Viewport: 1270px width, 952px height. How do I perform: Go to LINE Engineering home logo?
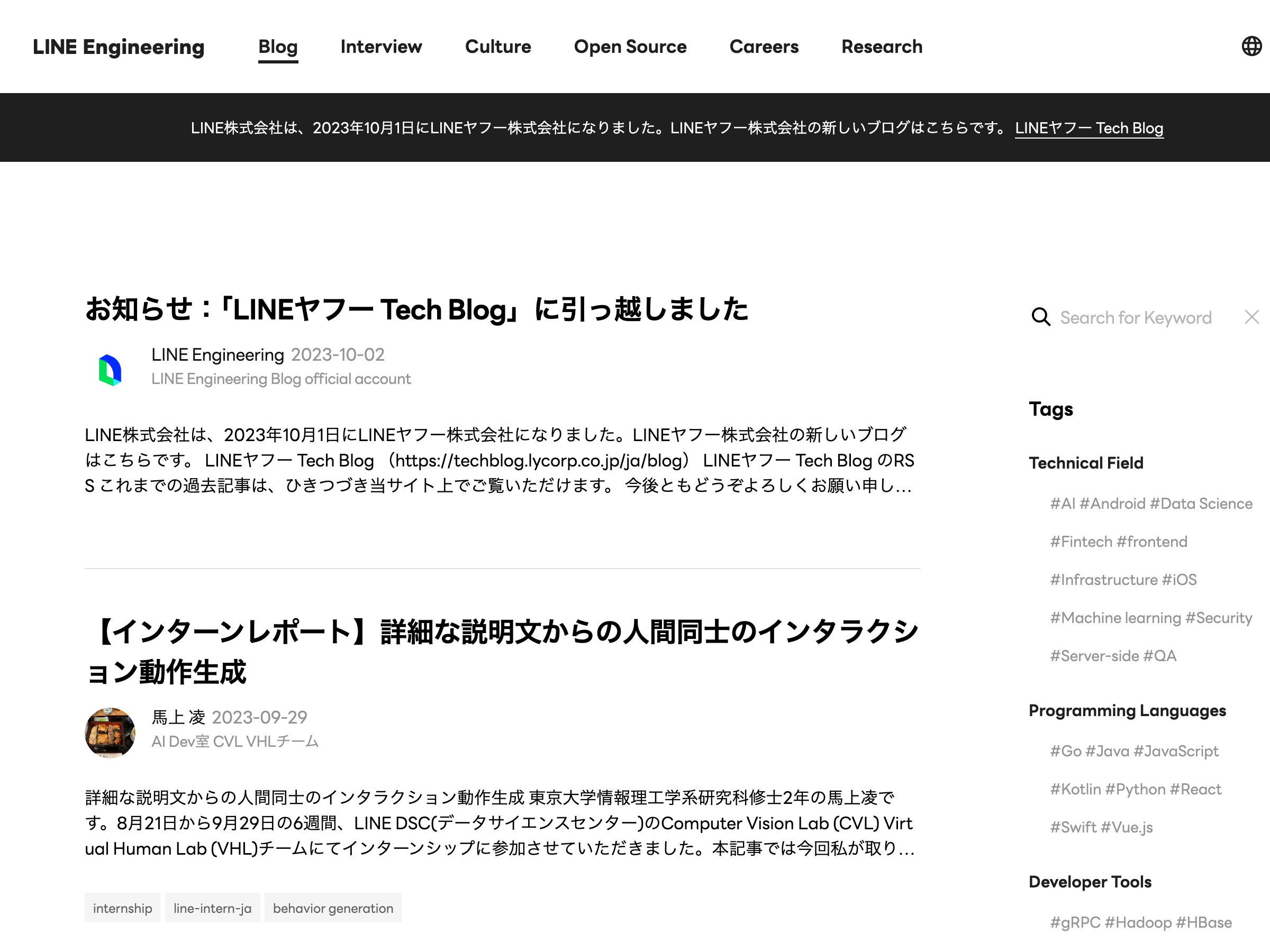(119, 47)
